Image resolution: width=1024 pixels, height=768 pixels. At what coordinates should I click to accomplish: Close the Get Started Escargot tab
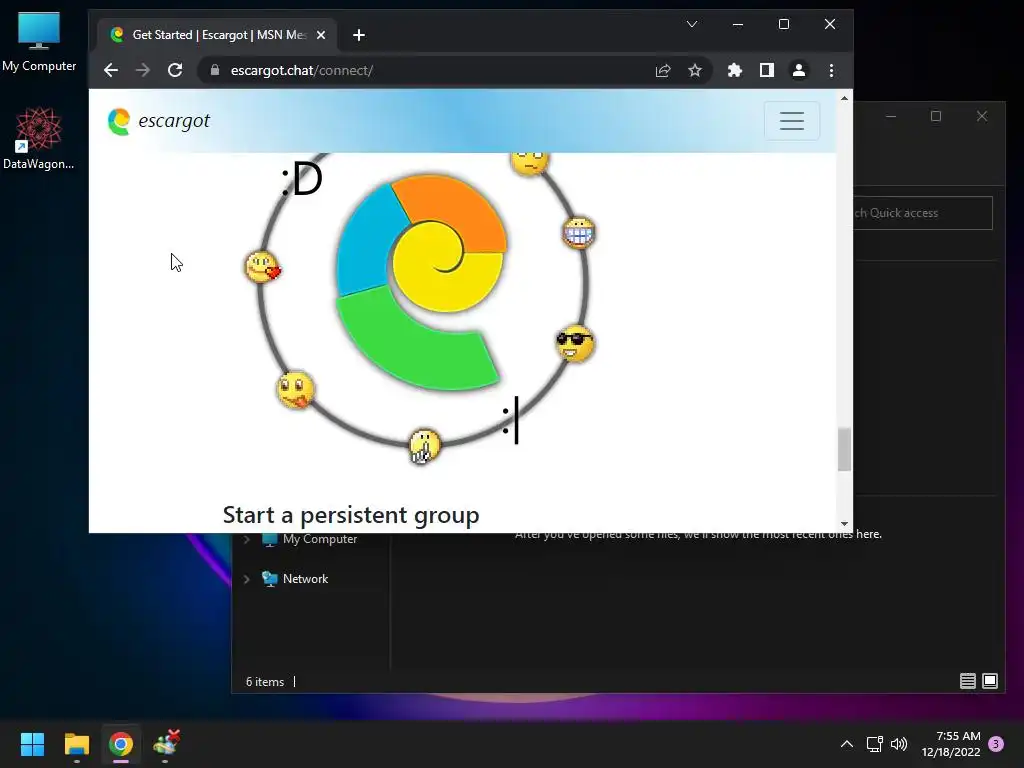[x=321, y=35]
